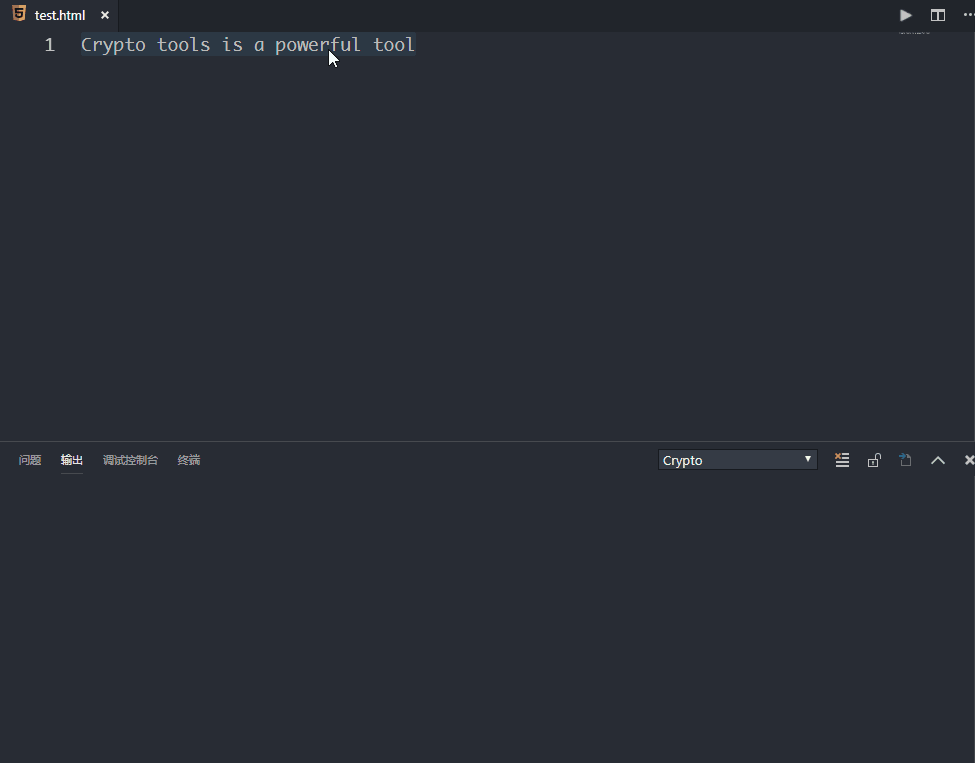Open the Crypto output channel dropdown
Viewport: 975px width, 763px height.
click(x=737, y=460)
